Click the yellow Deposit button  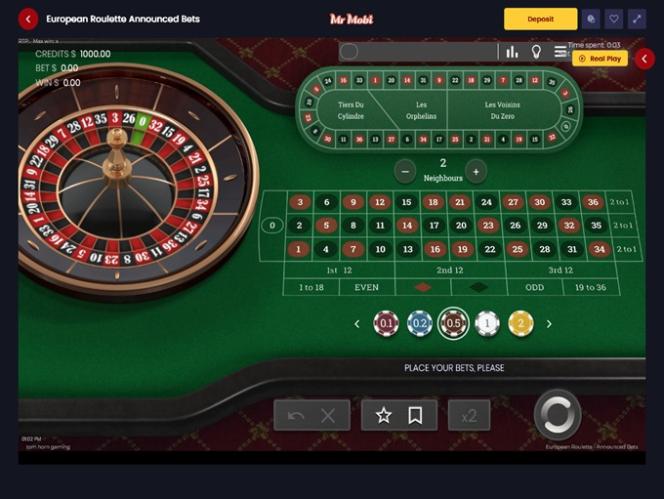540,19
